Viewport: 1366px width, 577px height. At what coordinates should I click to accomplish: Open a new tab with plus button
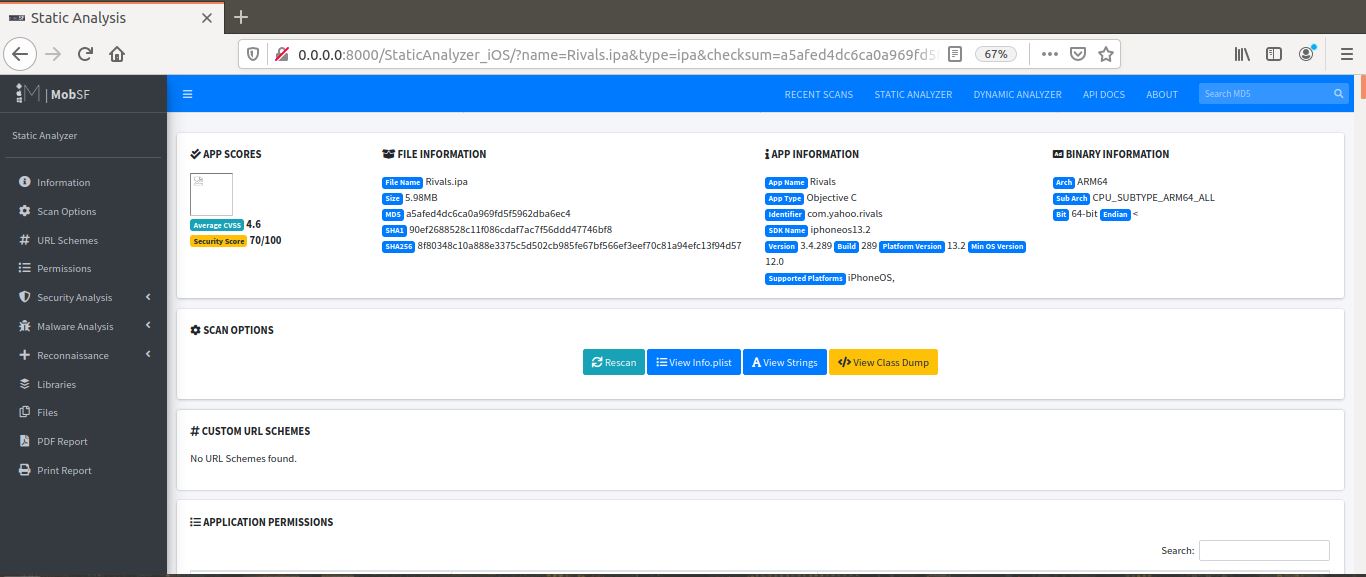click(241, 17)
